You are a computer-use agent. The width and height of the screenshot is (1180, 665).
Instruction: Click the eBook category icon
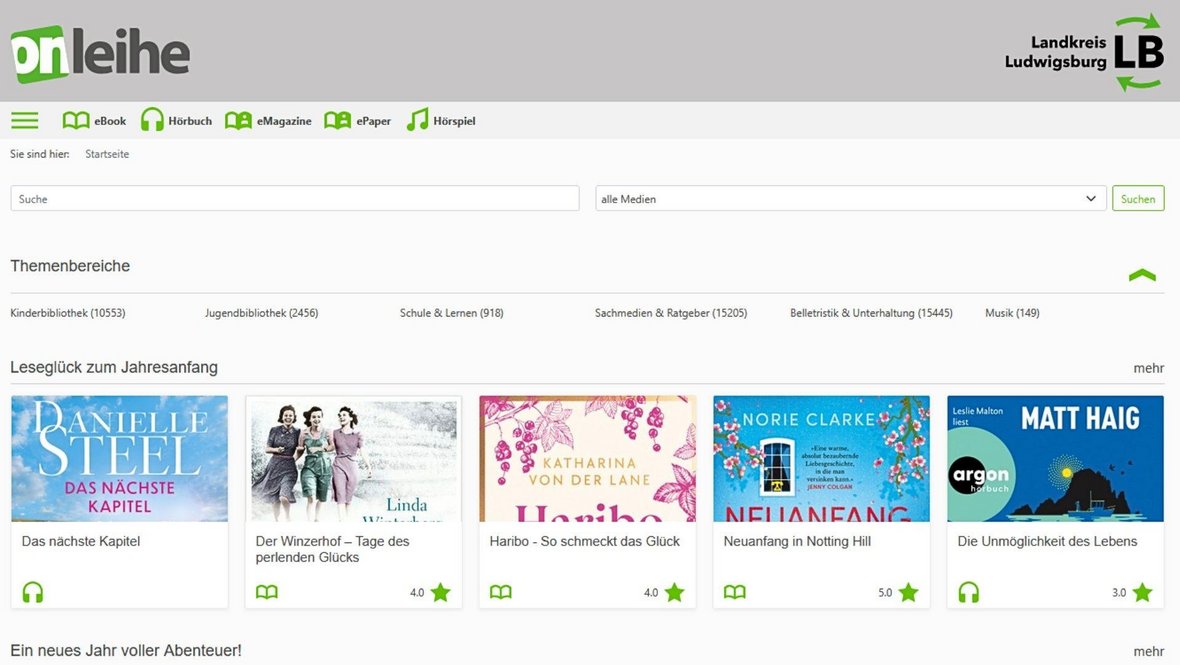[76, 119]
